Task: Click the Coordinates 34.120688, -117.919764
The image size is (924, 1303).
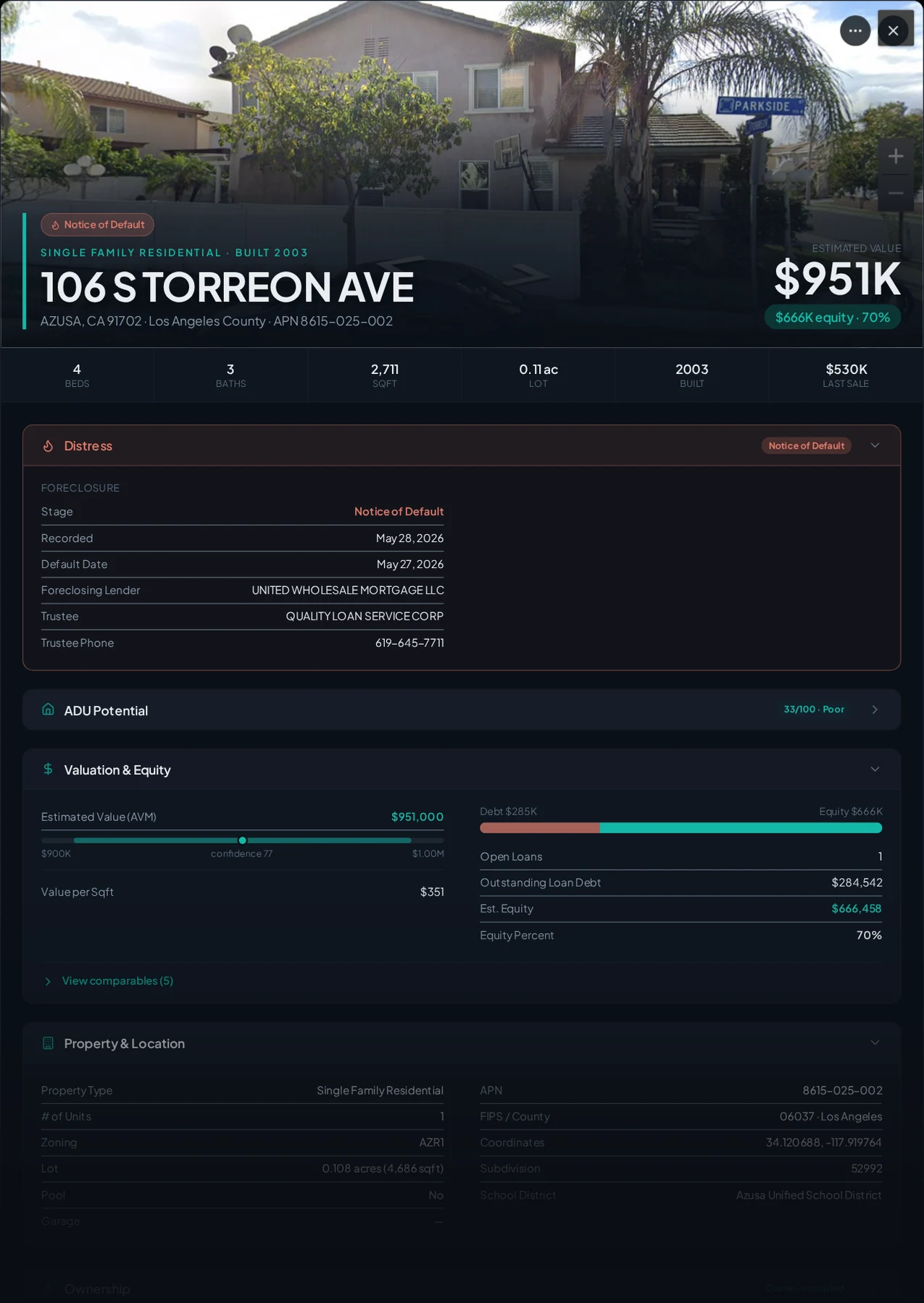Action: tap(824, 1143)
